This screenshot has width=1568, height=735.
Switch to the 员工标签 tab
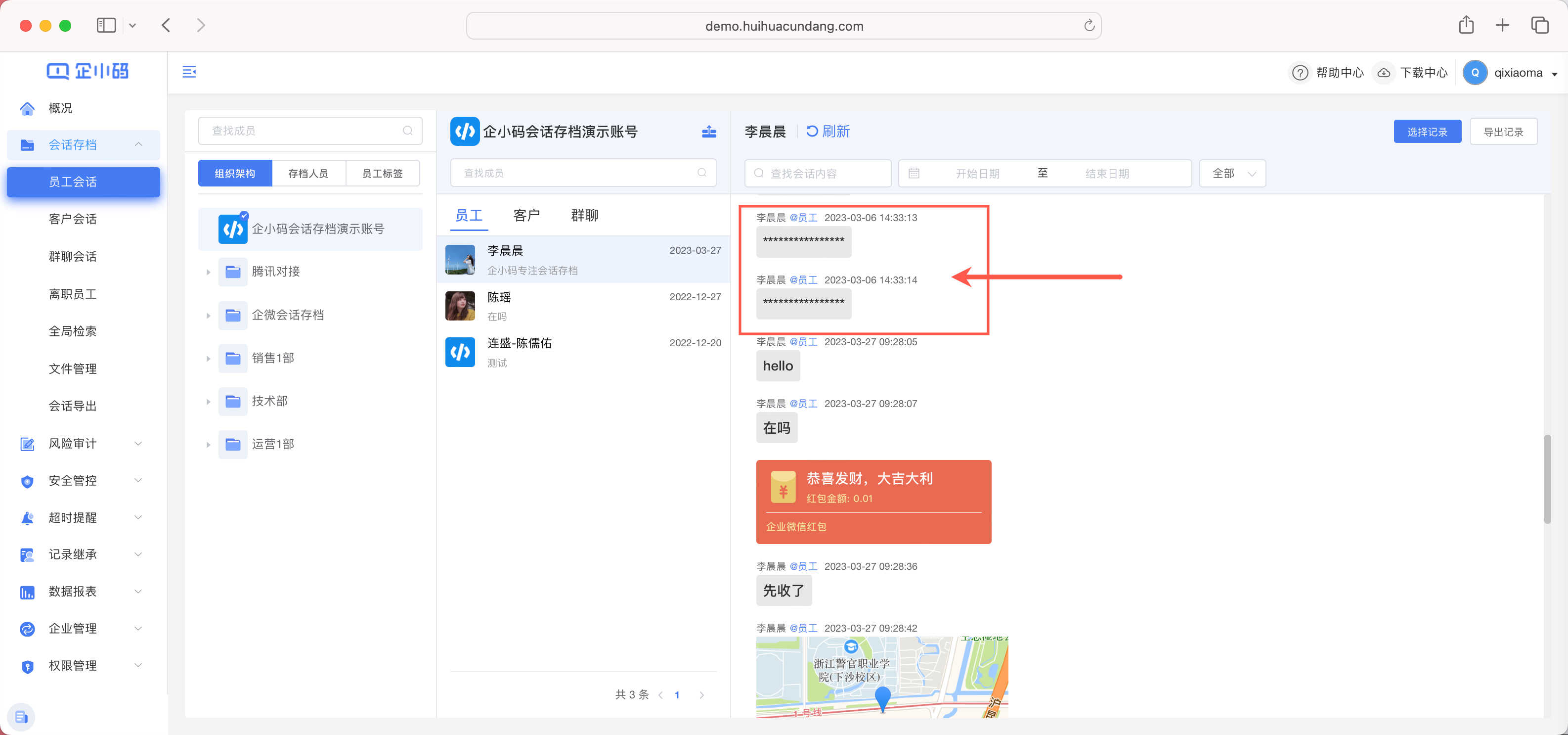(x=382, y=174)
